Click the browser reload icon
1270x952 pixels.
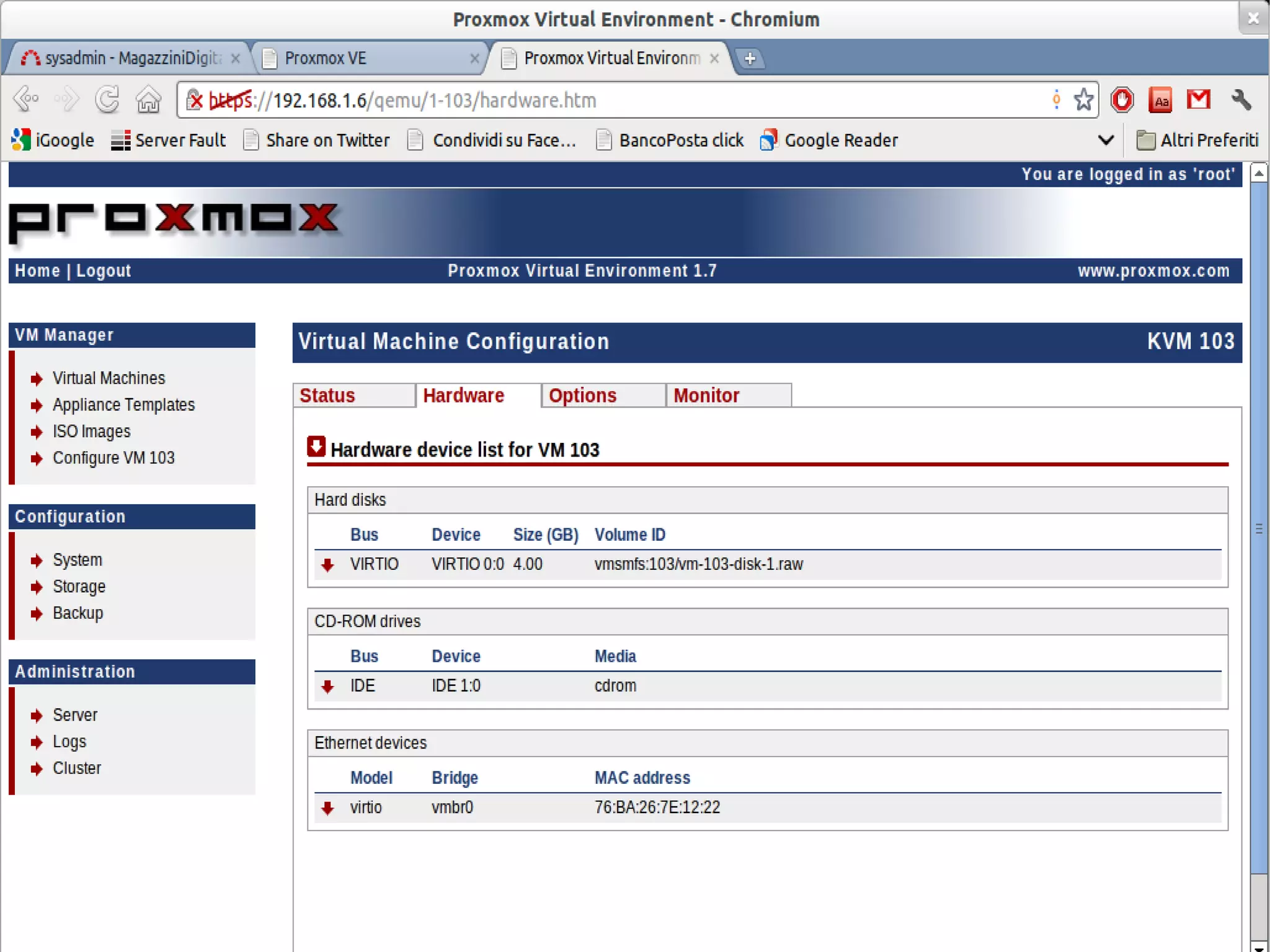pos(107,100)
